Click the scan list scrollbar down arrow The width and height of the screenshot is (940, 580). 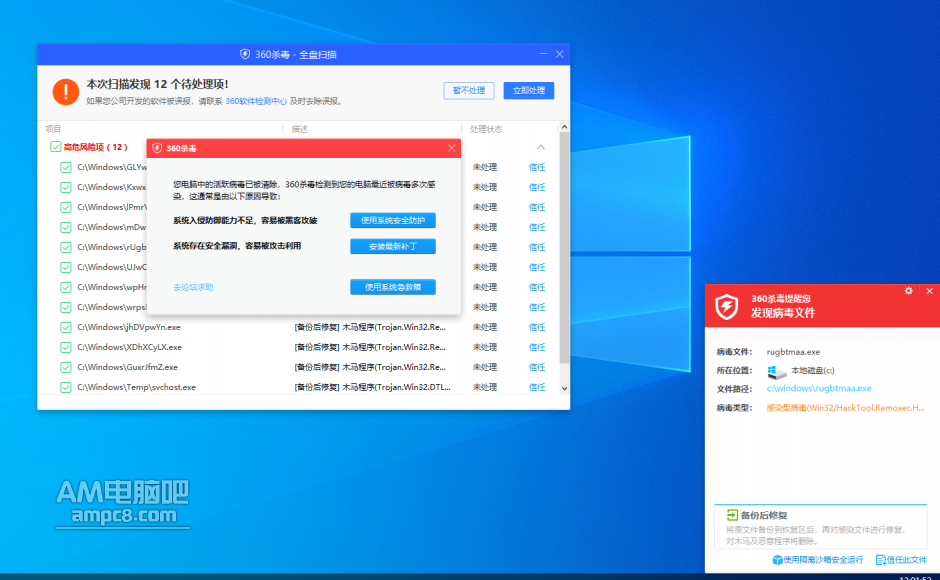click(564, 388)
